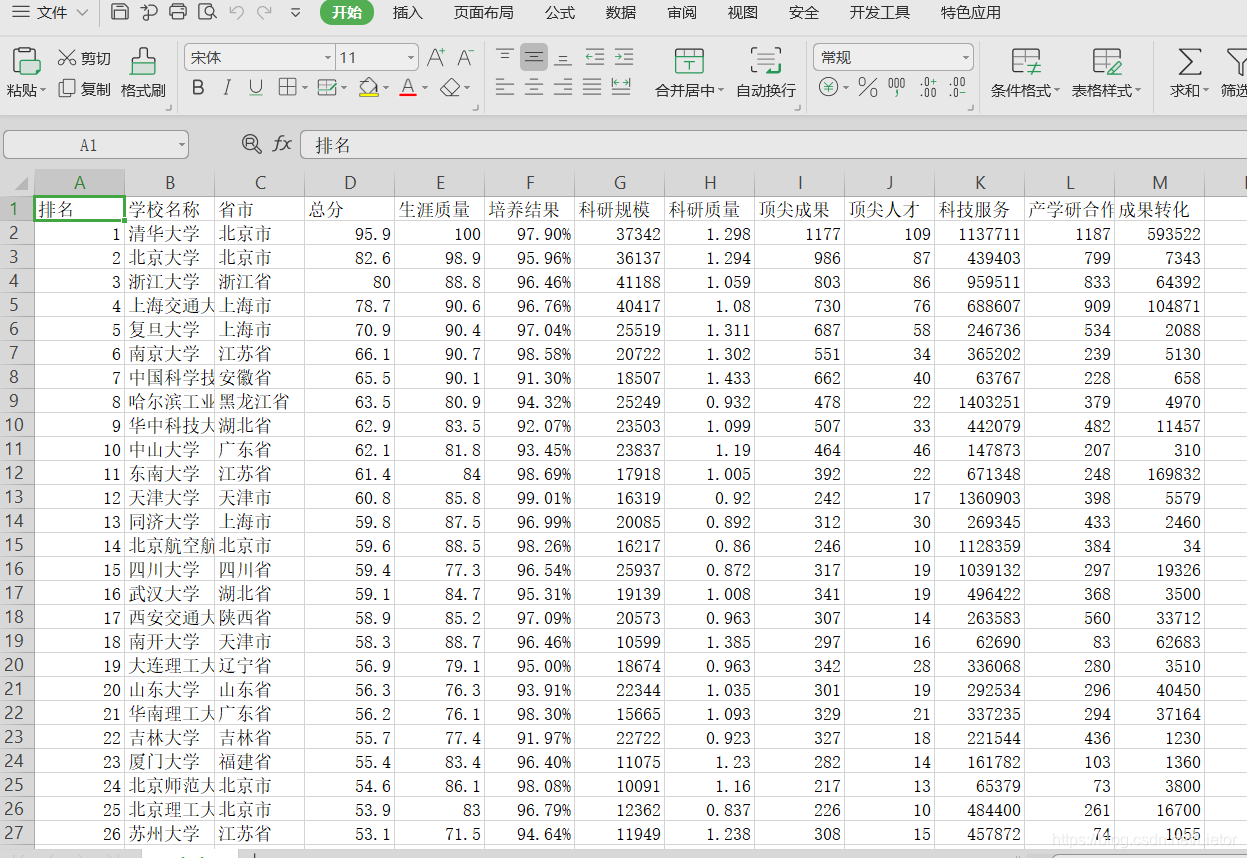Expand the Merge and Center dropdown arrow
This screenshot has width=1247, height=858.
point(722,90)
